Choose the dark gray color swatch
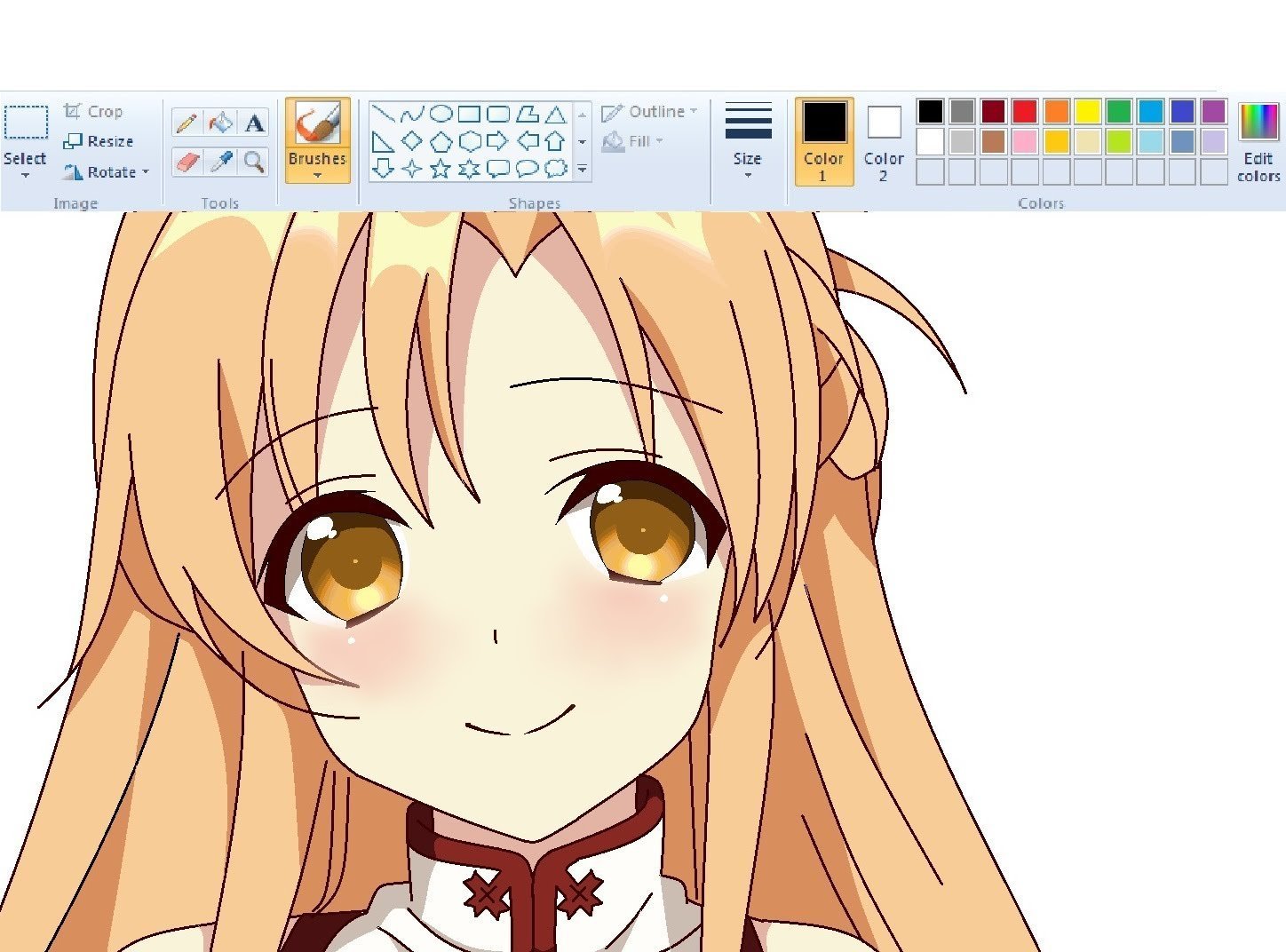 (x=962, y=112)
